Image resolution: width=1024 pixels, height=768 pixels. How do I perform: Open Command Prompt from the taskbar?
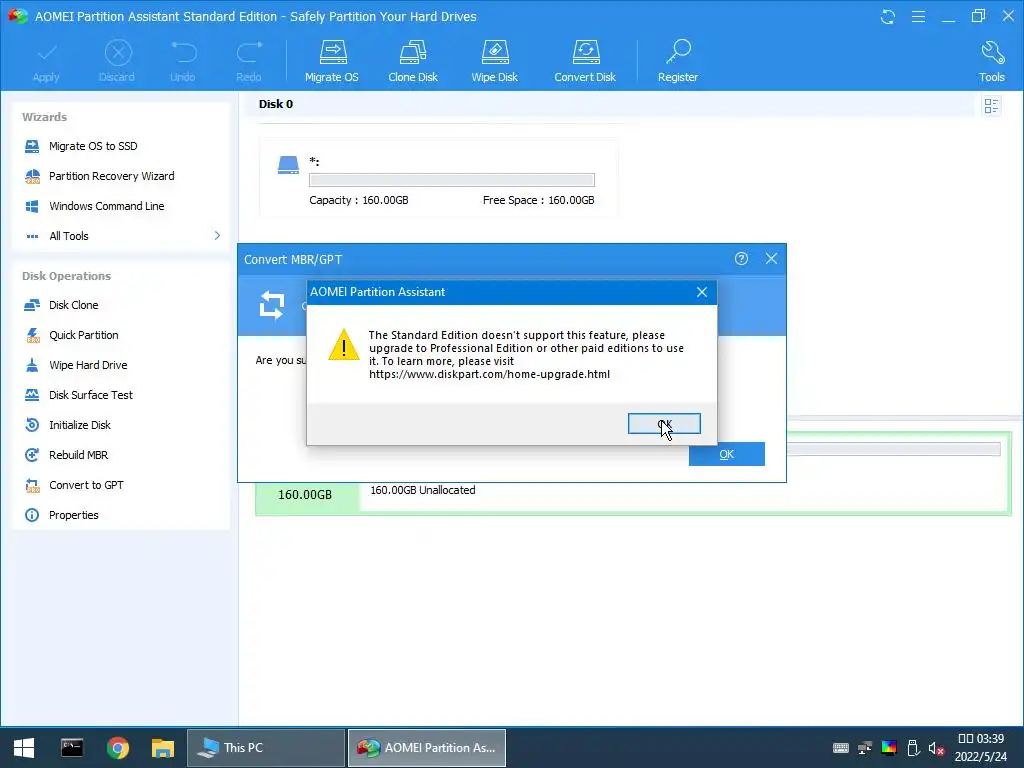click(x=72, y=748)
